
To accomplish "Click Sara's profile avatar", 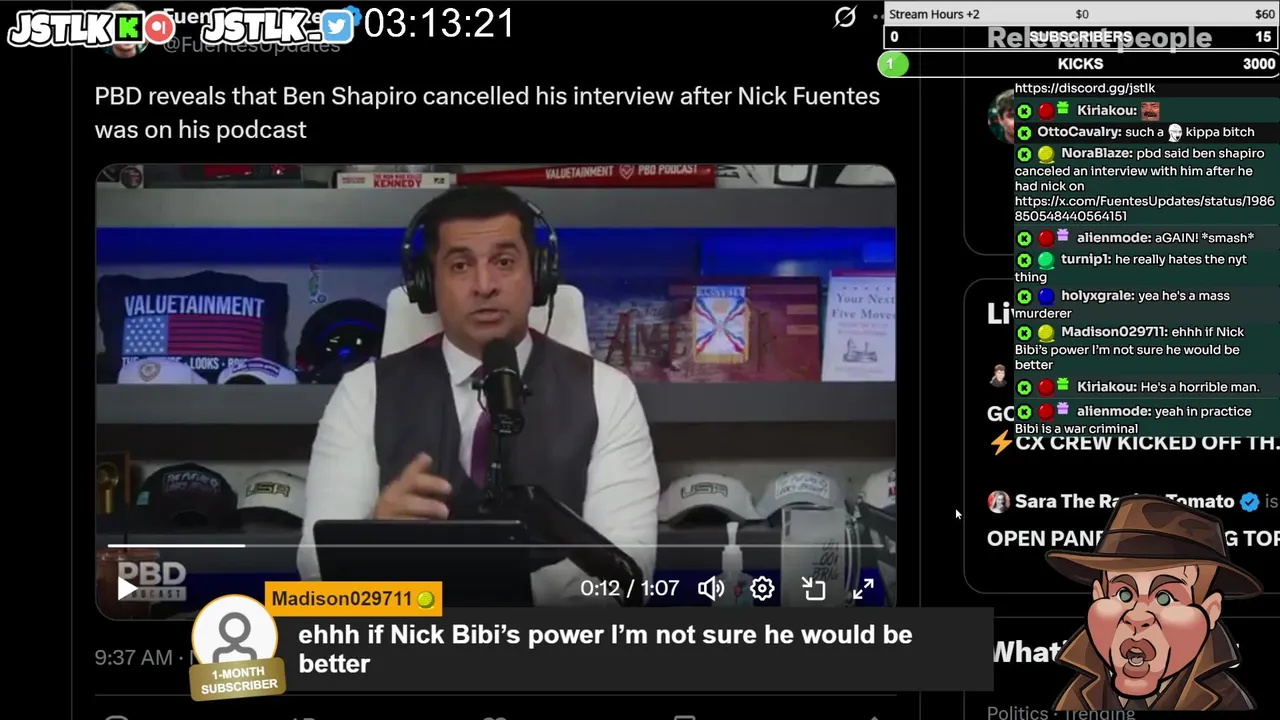I will 998,502.
